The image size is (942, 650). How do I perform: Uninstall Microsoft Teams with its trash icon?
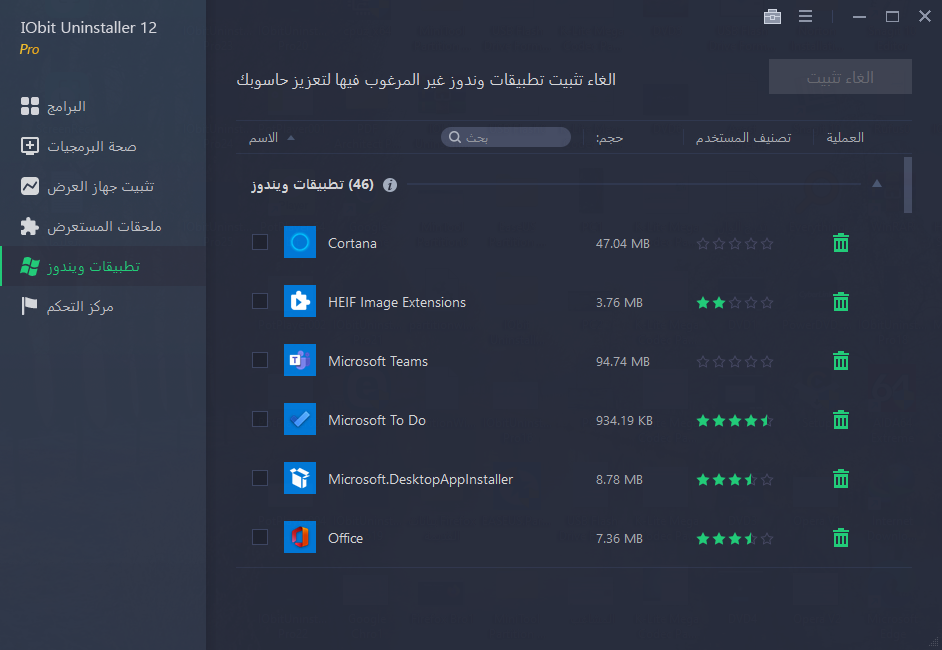(x=840, y=360)
